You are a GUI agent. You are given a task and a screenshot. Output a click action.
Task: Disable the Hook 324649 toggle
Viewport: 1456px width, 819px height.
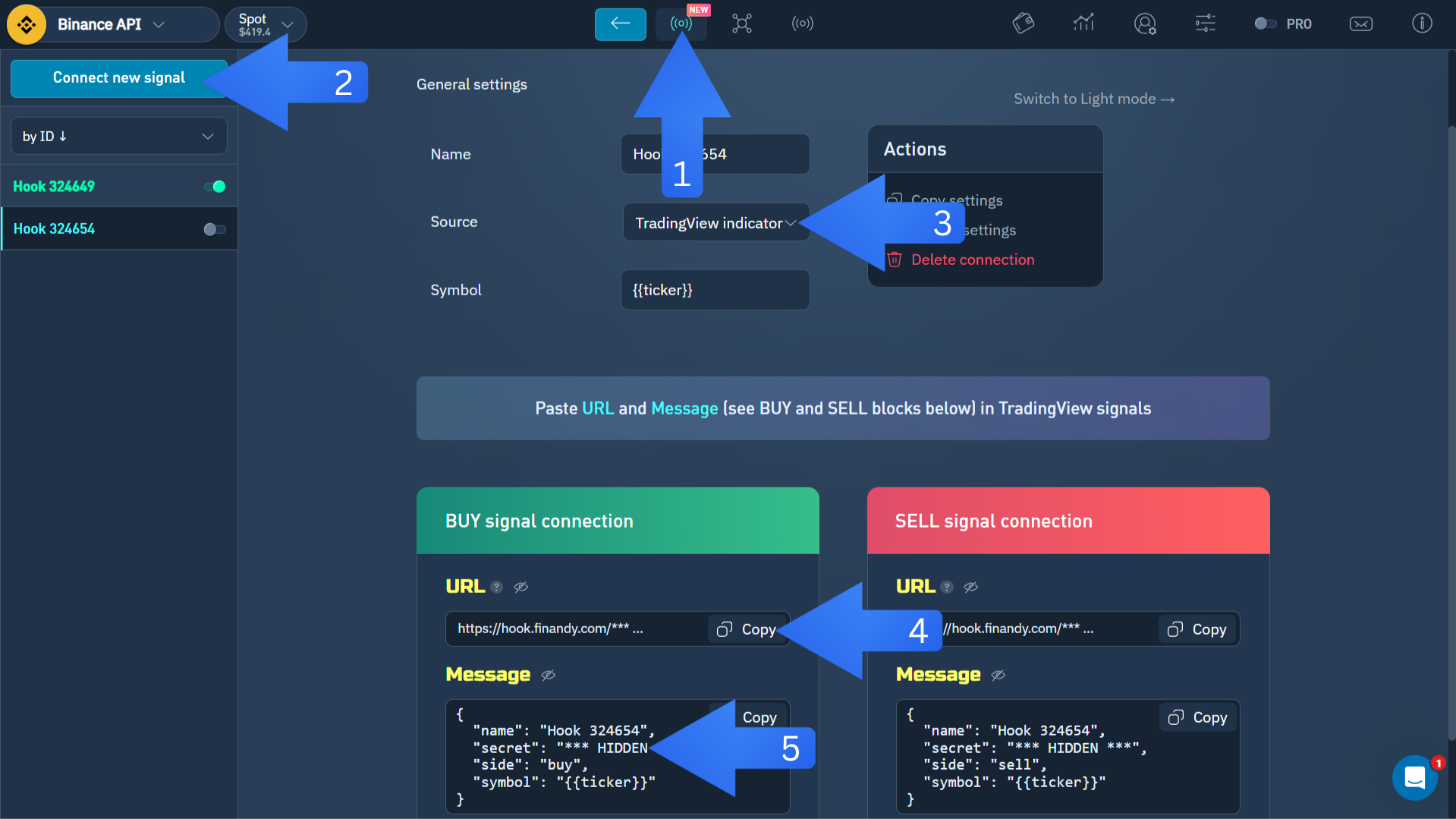[x=215, y=187]
